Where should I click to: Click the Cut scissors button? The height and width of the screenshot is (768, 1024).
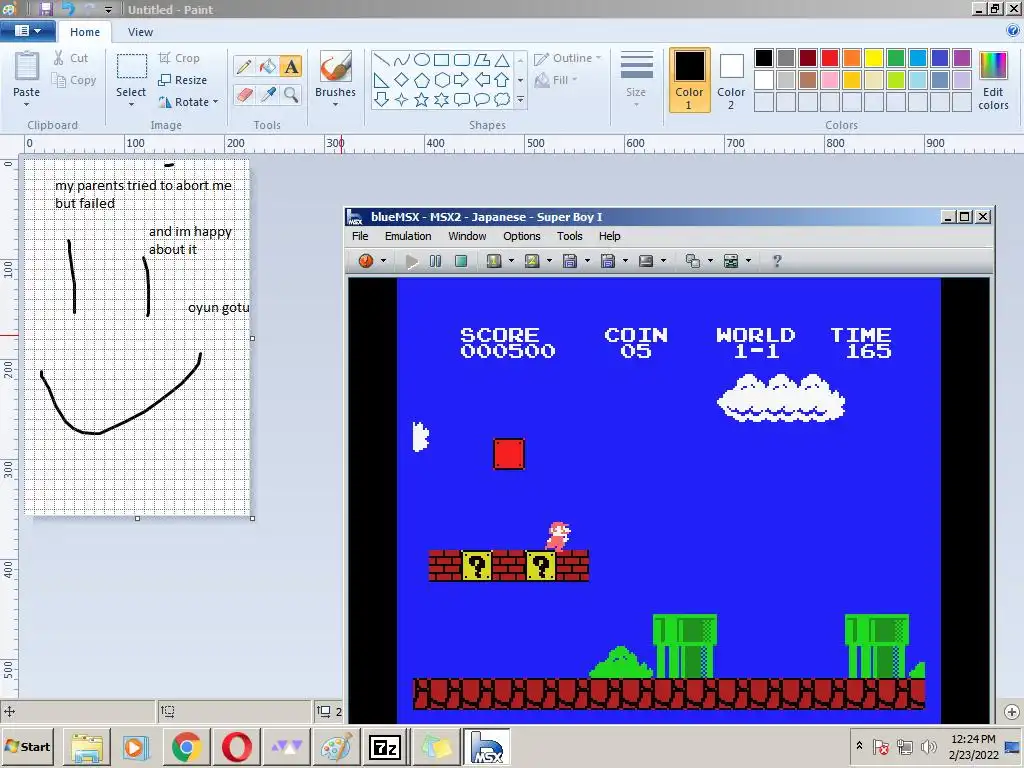(x=71, y=58)
